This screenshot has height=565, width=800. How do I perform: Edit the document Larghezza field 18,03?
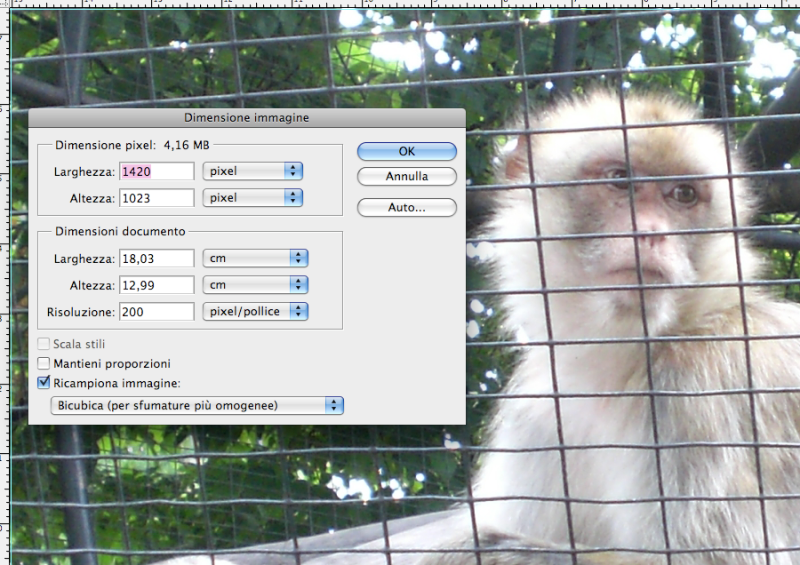point(157,259)
